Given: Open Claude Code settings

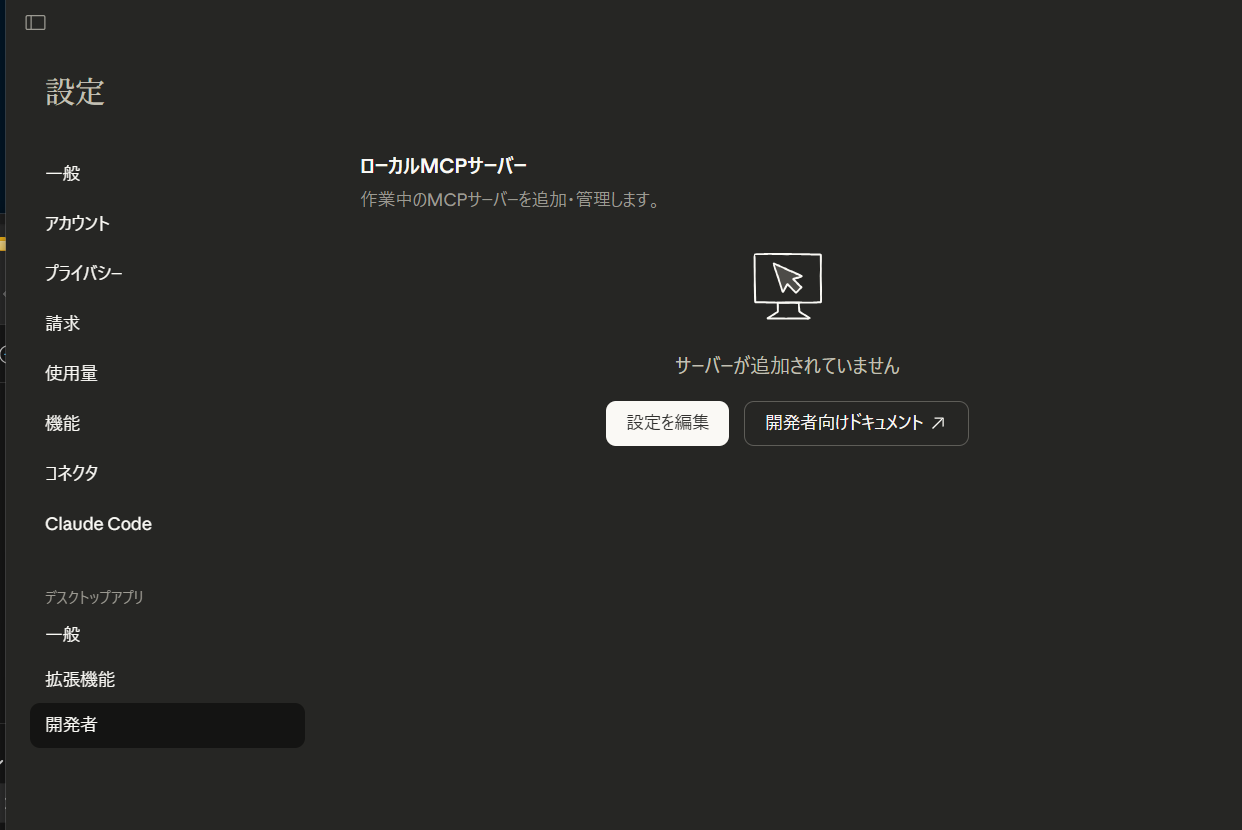Looking at the screenshot, I should (x=99, y=524).
